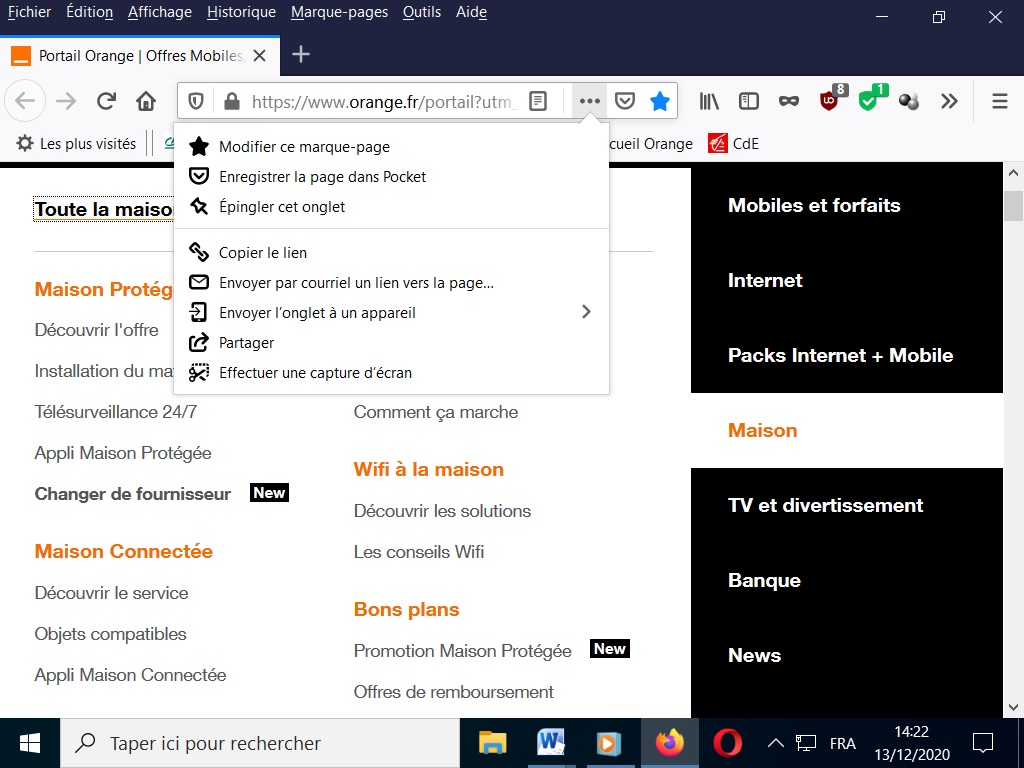This screenshot has width=1024, height=768.
Task: Reload the current page
Action: (x=106, y=101)
